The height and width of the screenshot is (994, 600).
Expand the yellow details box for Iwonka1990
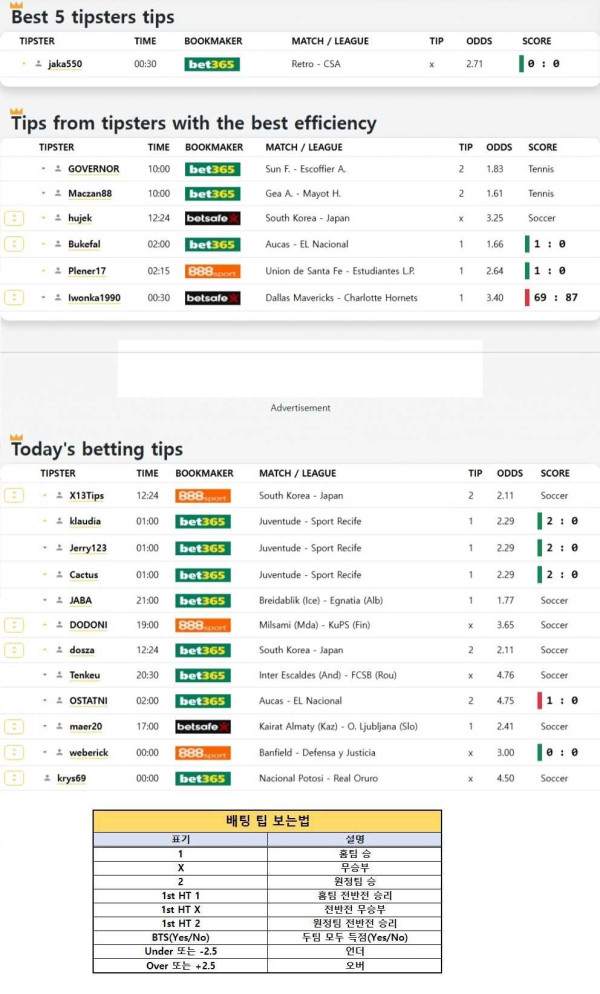click(14, 297)
